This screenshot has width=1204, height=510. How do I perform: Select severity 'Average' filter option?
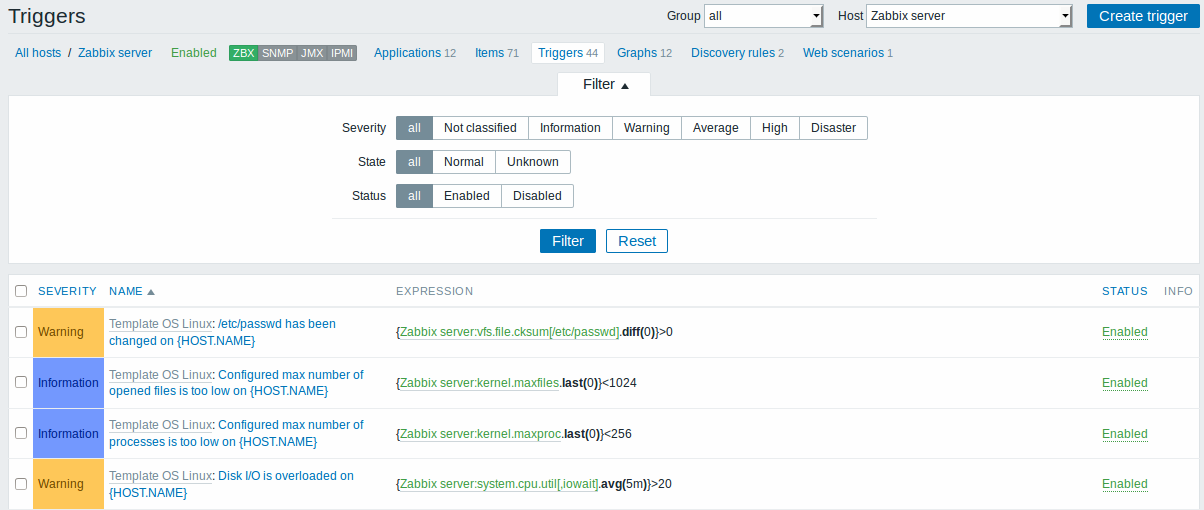coord(716,128)
